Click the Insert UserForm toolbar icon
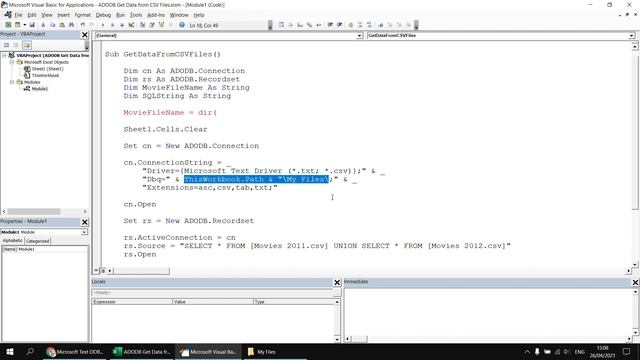Screen dimensions: 640x360 pyautogui.click(x=18, y=25)
